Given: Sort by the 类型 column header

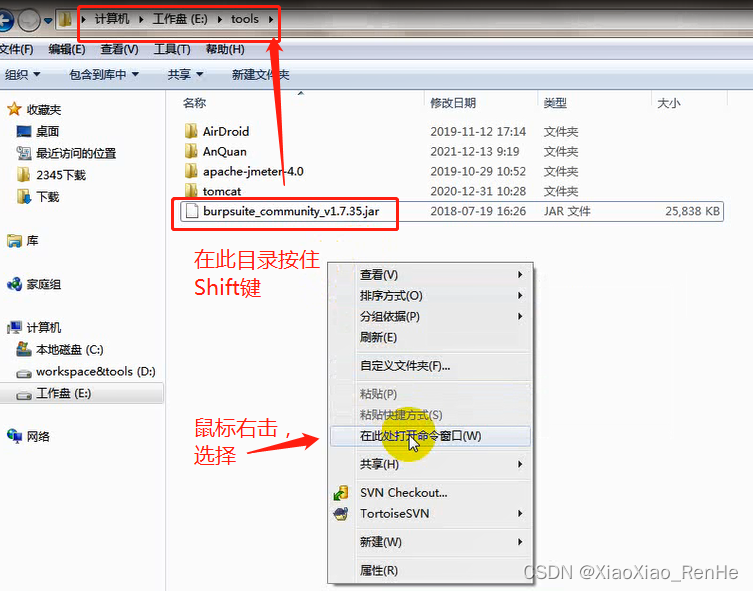Looking at the screenshot, I should 555,103.
